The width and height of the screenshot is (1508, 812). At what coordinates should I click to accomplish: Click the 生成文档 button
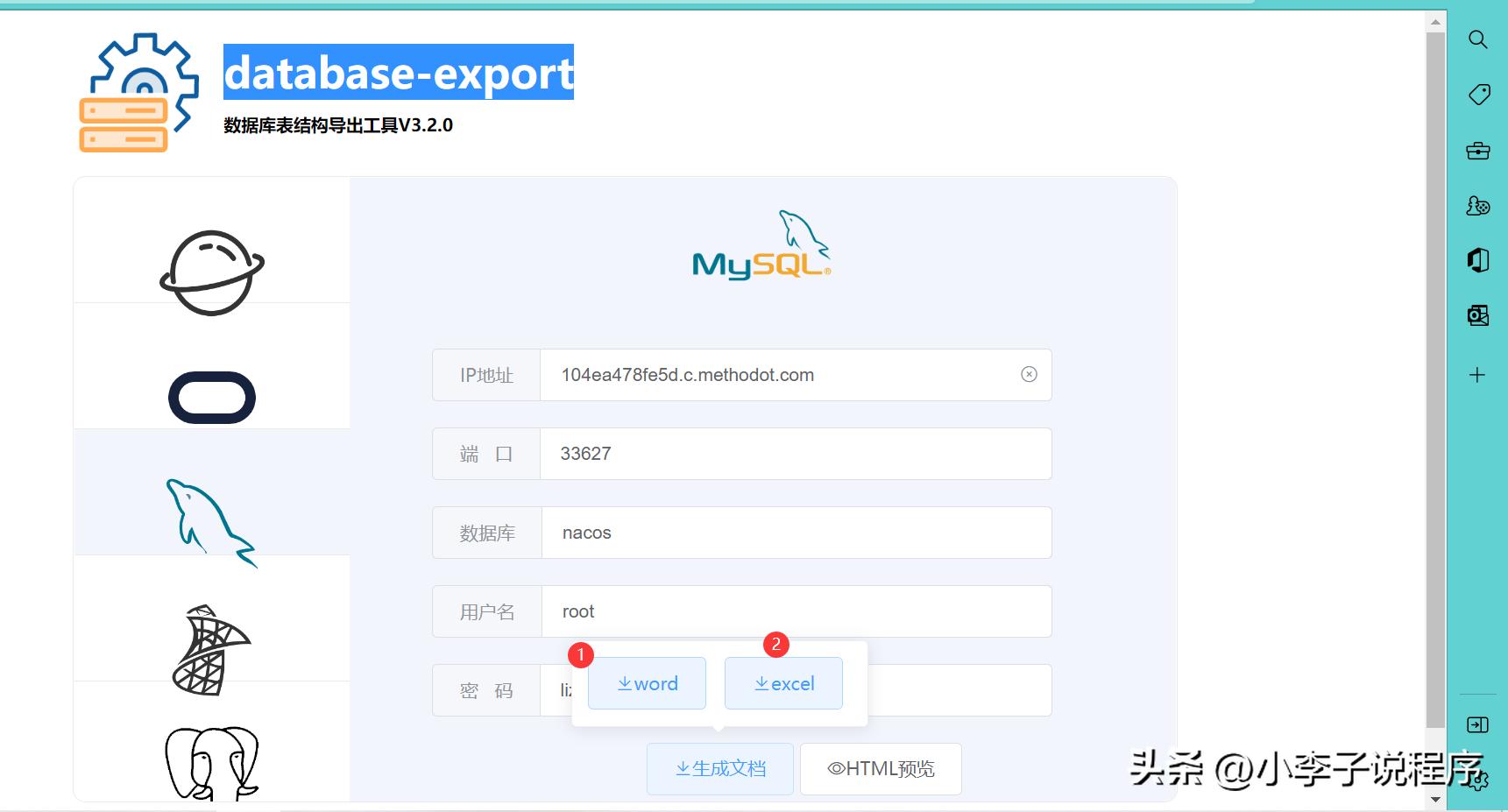click(720, 768)
